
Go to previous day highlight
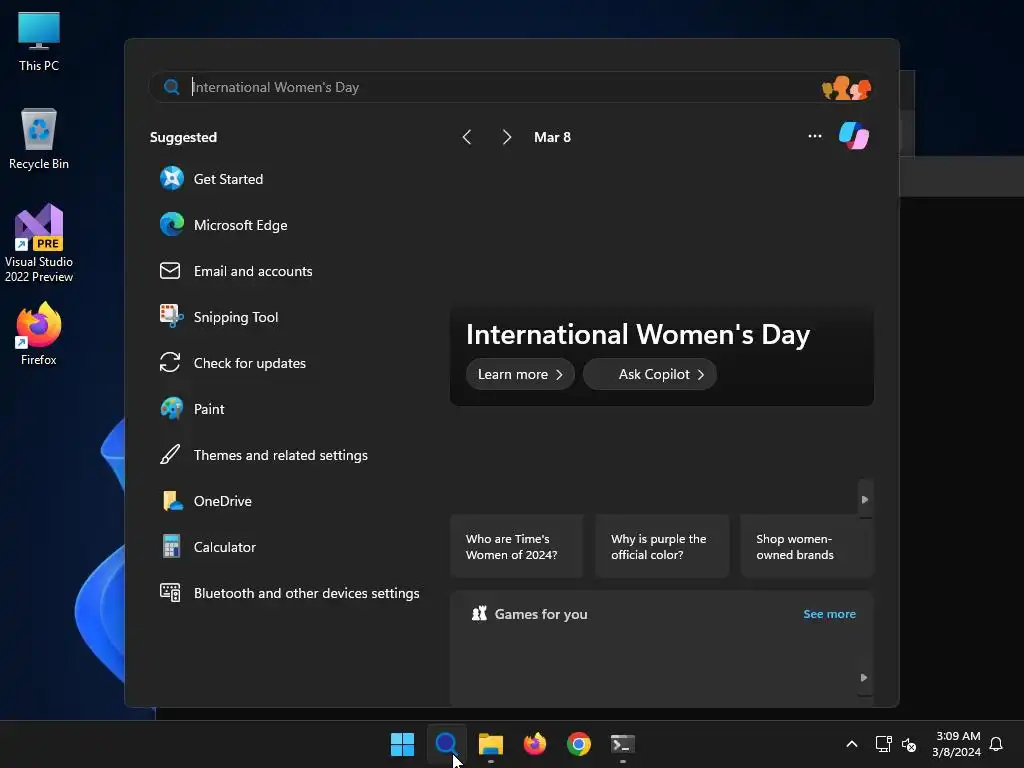pyautogui.click(x=466, y=136)
